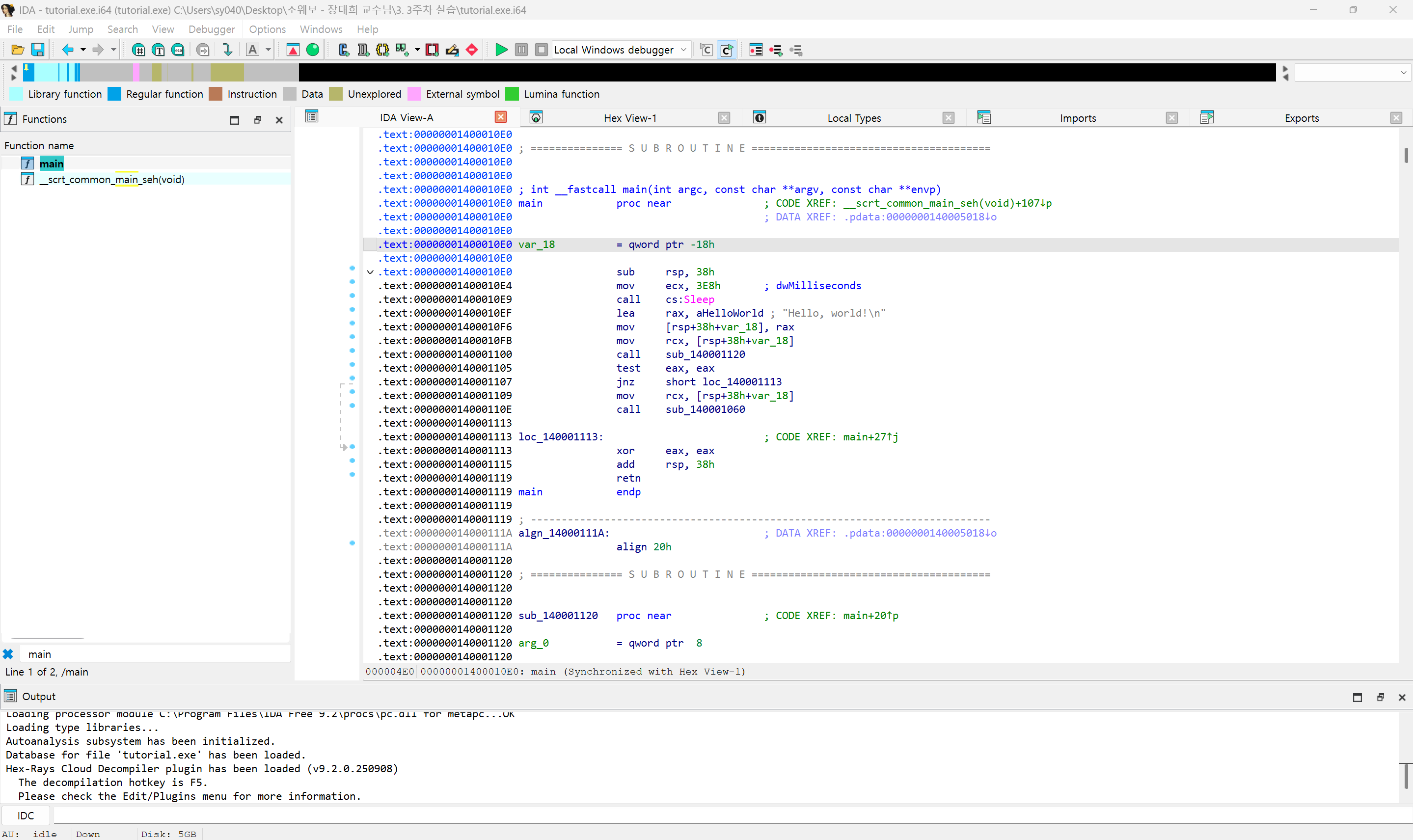Close the IDA View-A tab

click(501, 117)
